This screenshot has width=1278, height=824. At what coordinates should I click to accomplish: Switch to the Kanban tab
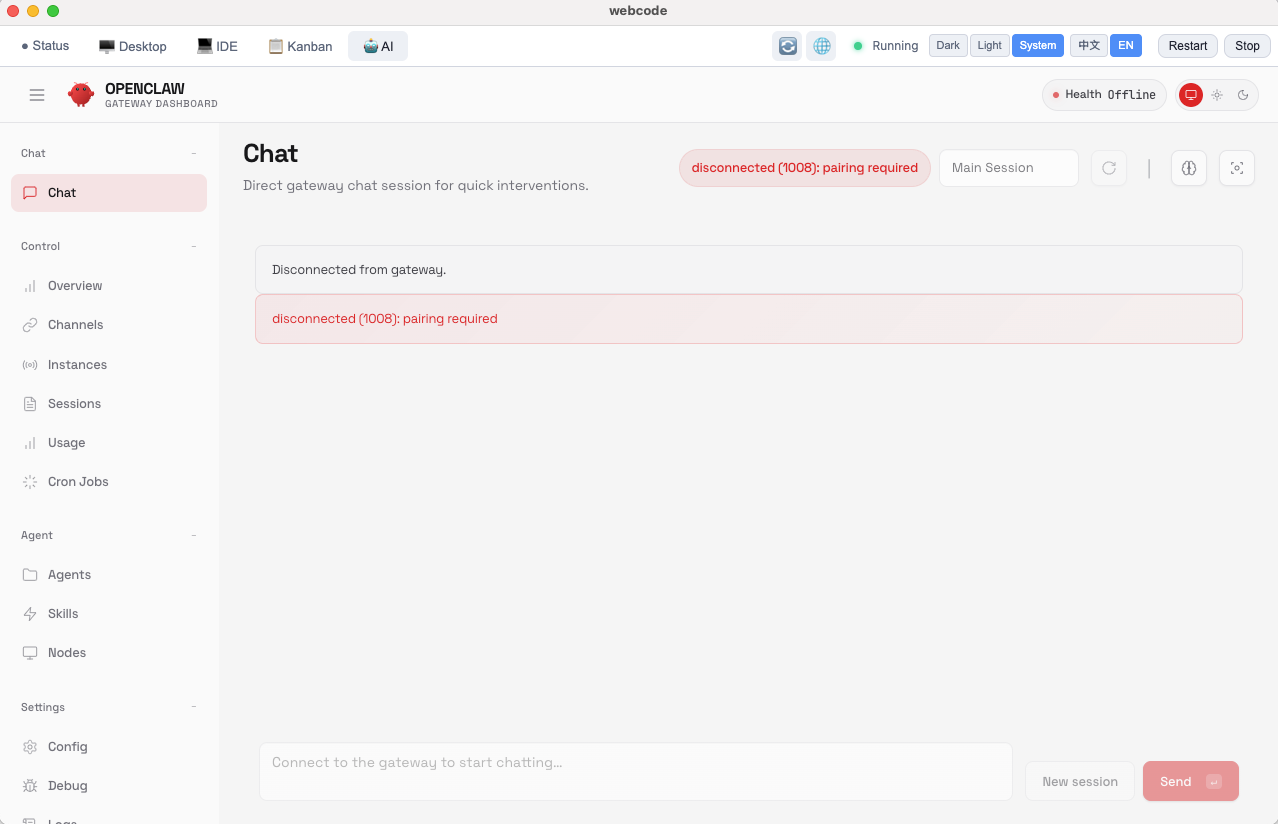pyautogui.click(x=300, y=46)
